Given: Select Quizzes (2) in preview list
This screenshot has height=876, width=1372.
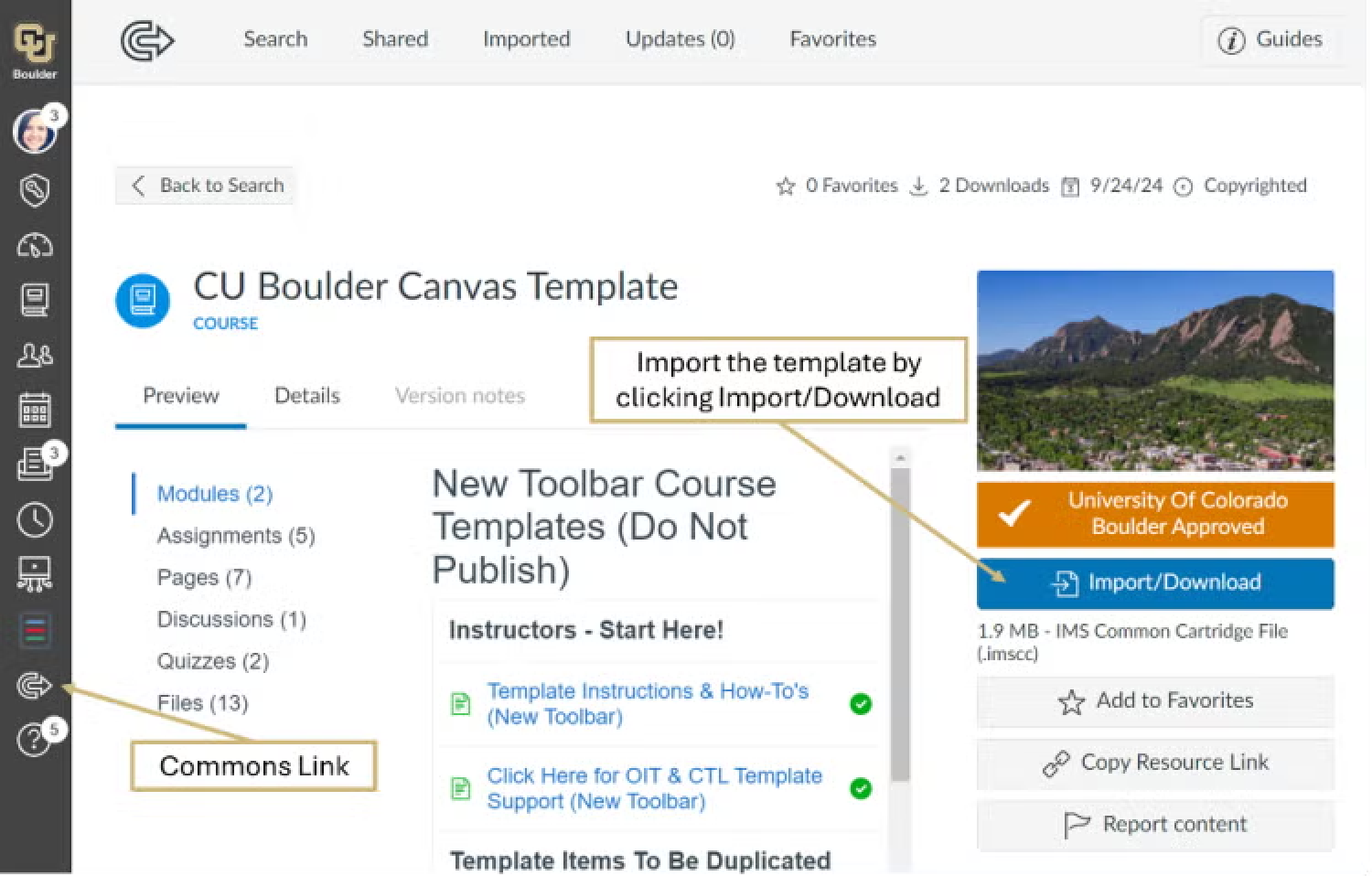Looking at the screenshot, I should point(213,661).
